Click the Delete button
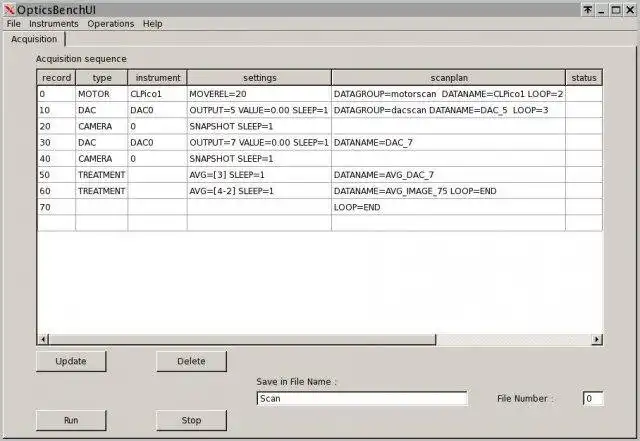The image size is (640, 441). [x=191, y=361]
